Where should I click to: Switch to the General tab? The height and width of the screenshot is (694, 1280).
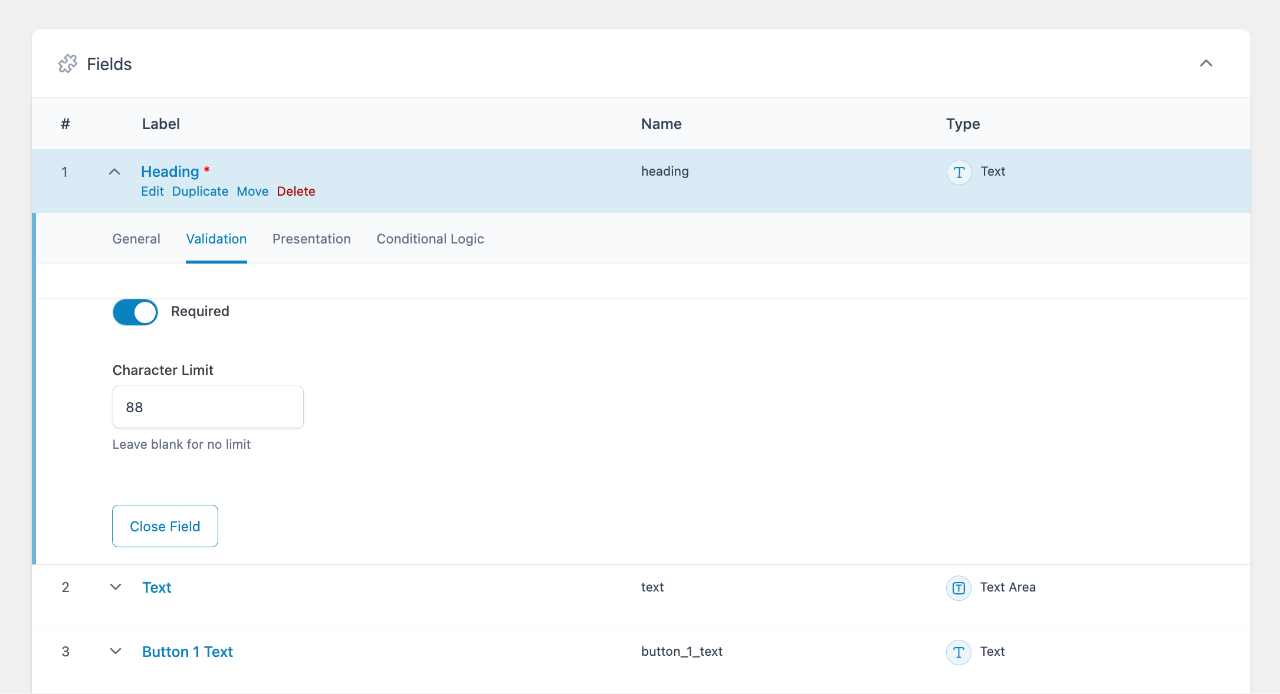pos(136,239)
